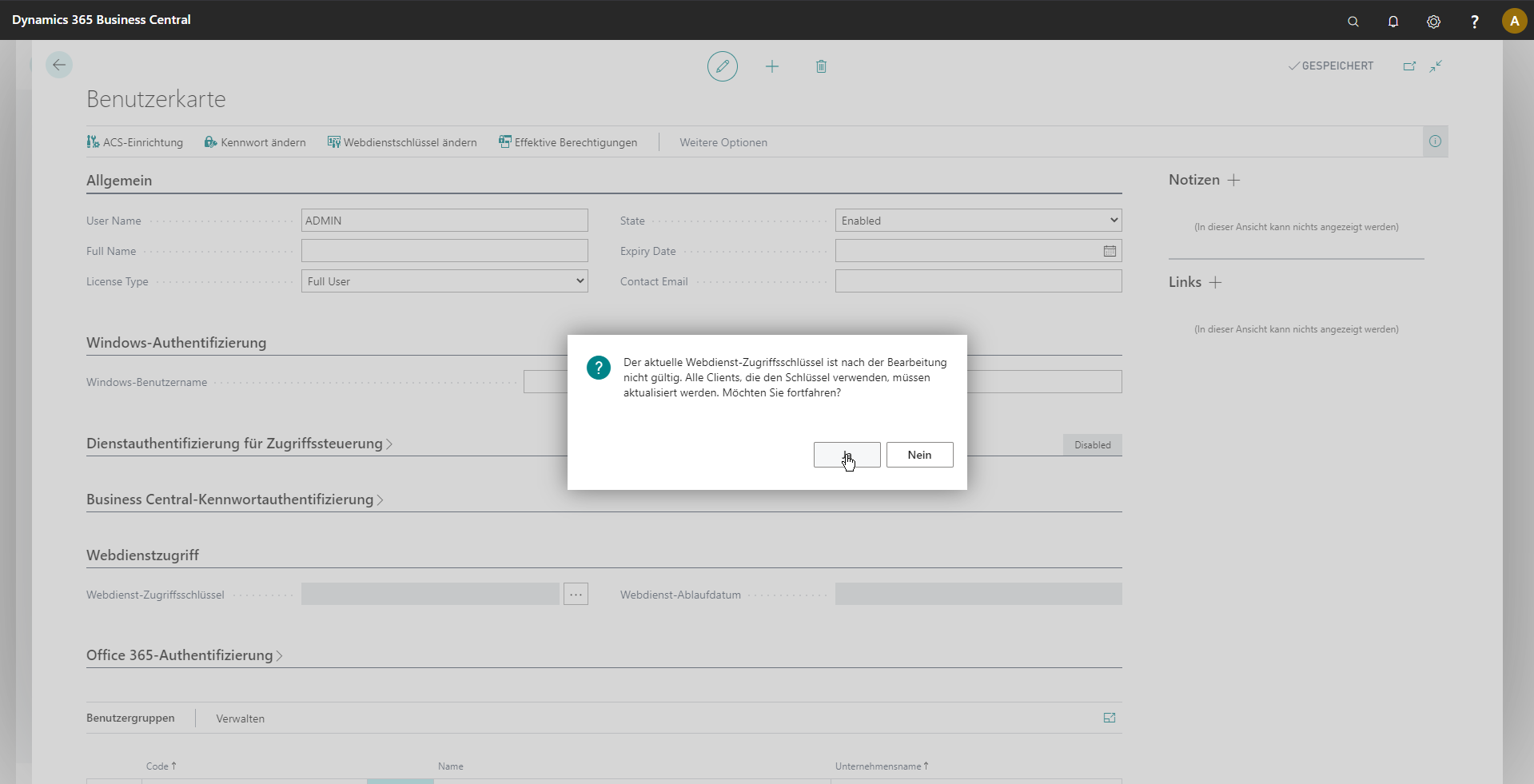1534x784 pixels.
Task: Open the notifications bell icon
Action: pos(1393,22)
